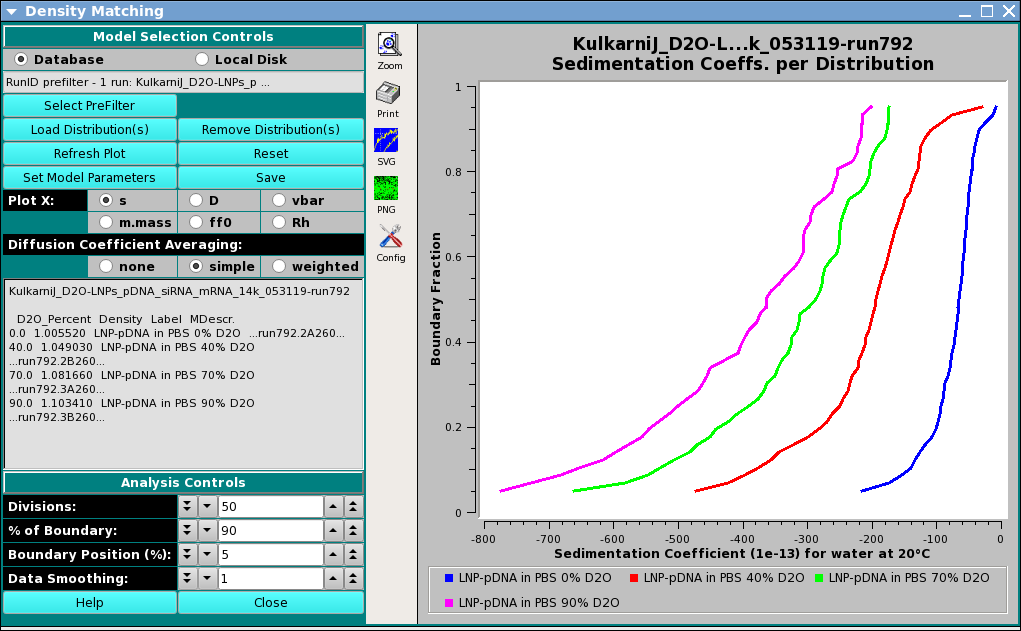Decrease Data Smoothing with single down arrow

tap(206, 579)
